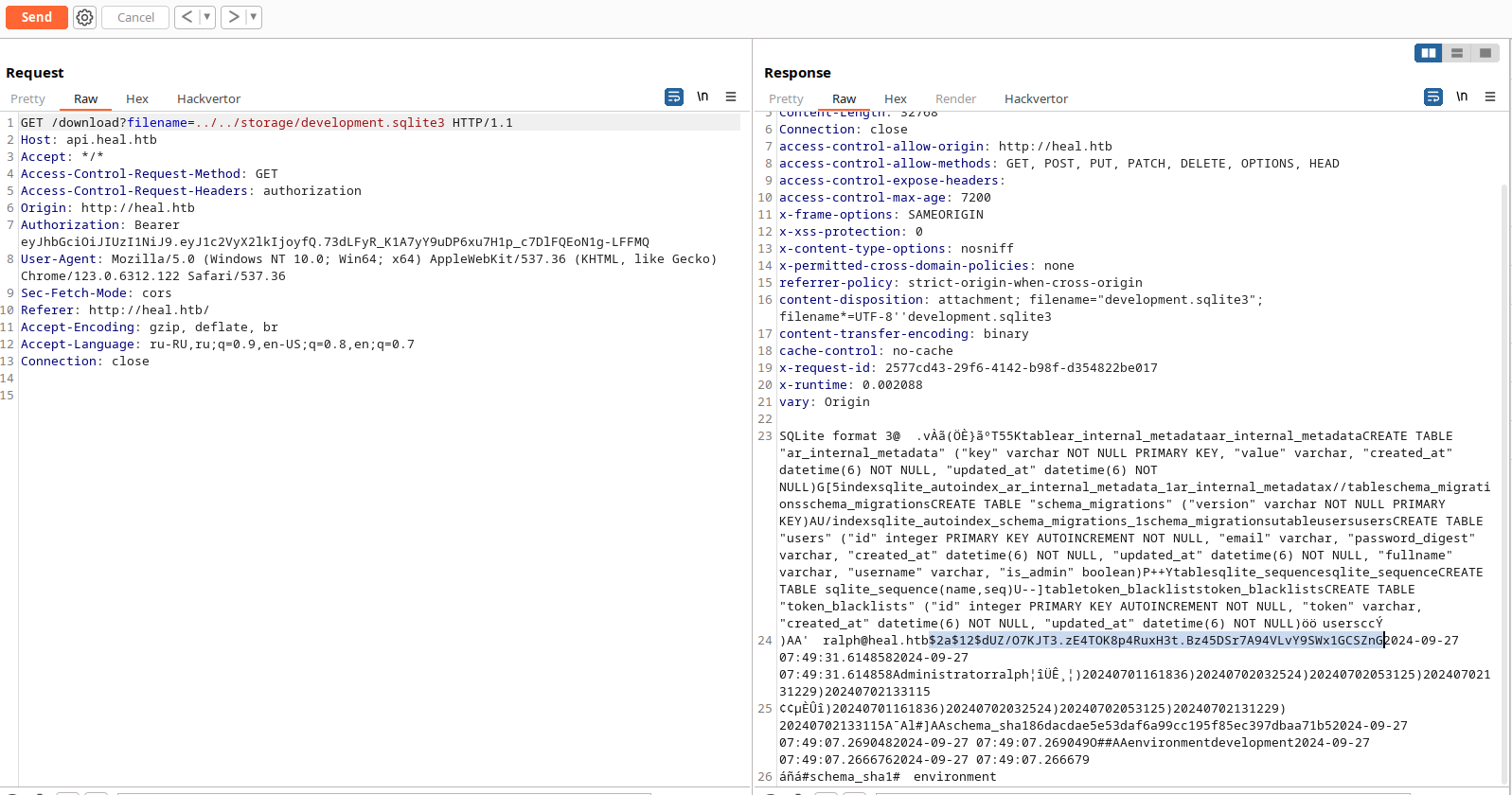Go forward to next request arrow
1512x795 pixels.
pyautogui.click(x=233, y=17)
